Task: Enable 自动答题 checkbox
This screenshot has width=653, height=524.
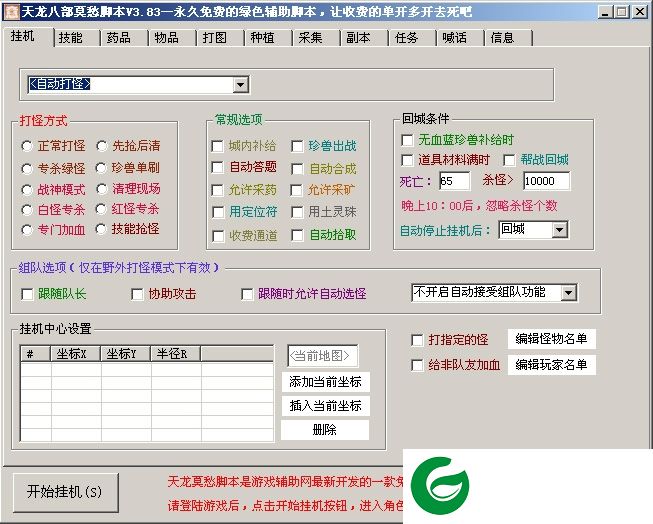Action: coord(217,167)
